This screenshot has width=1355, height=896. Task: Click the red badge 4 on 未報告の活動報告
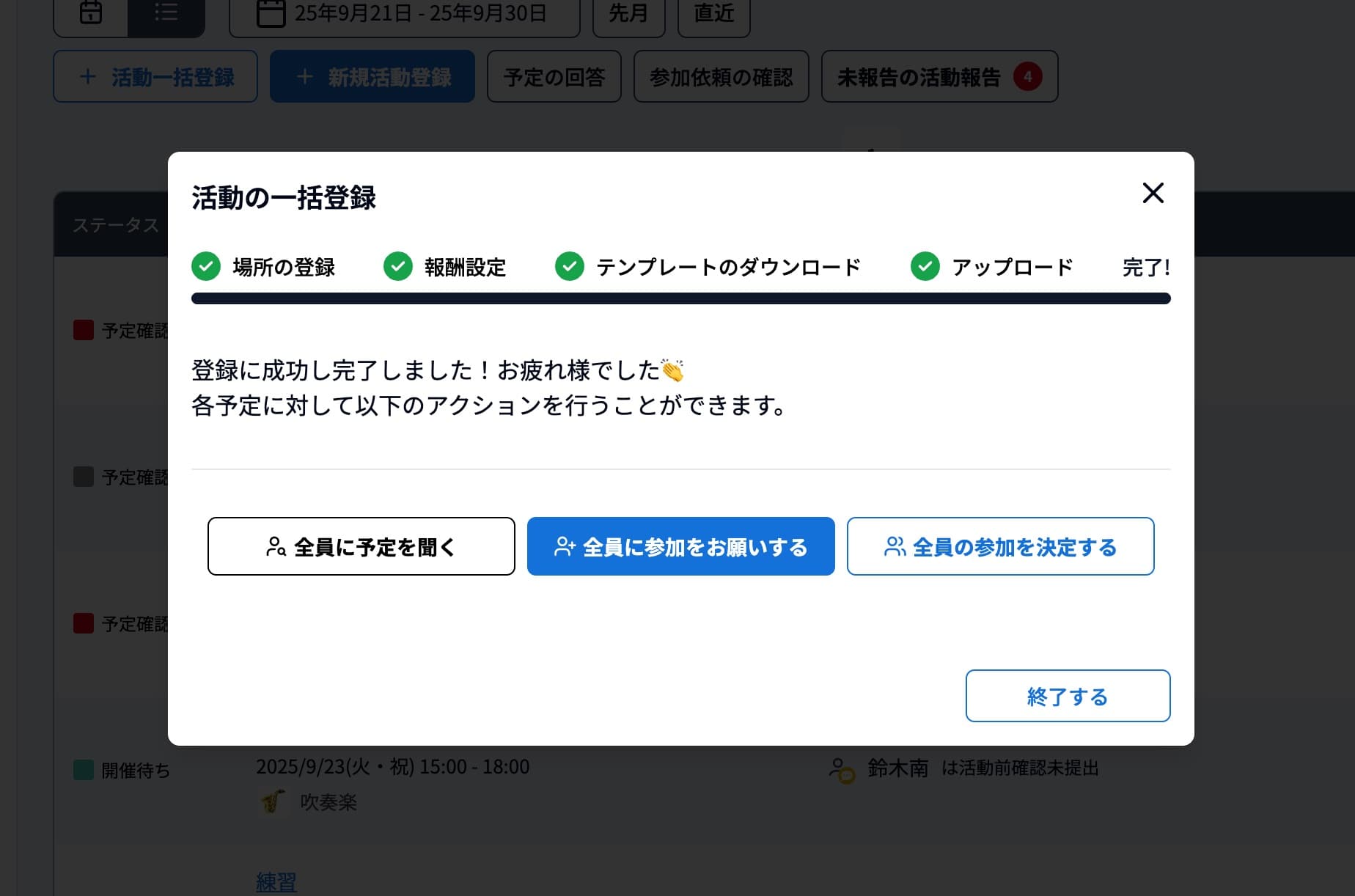(1028, 76)
